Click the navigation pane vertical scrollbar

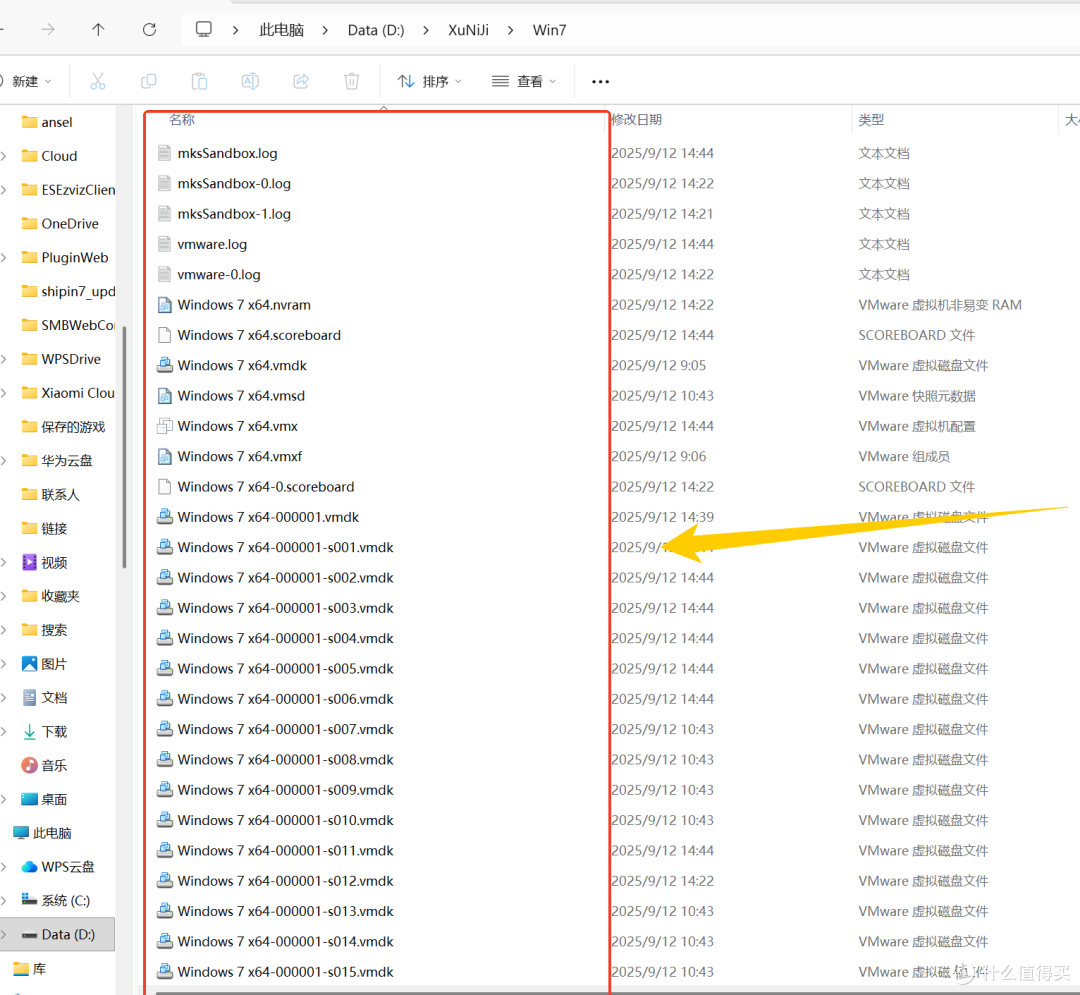[125, 448]
